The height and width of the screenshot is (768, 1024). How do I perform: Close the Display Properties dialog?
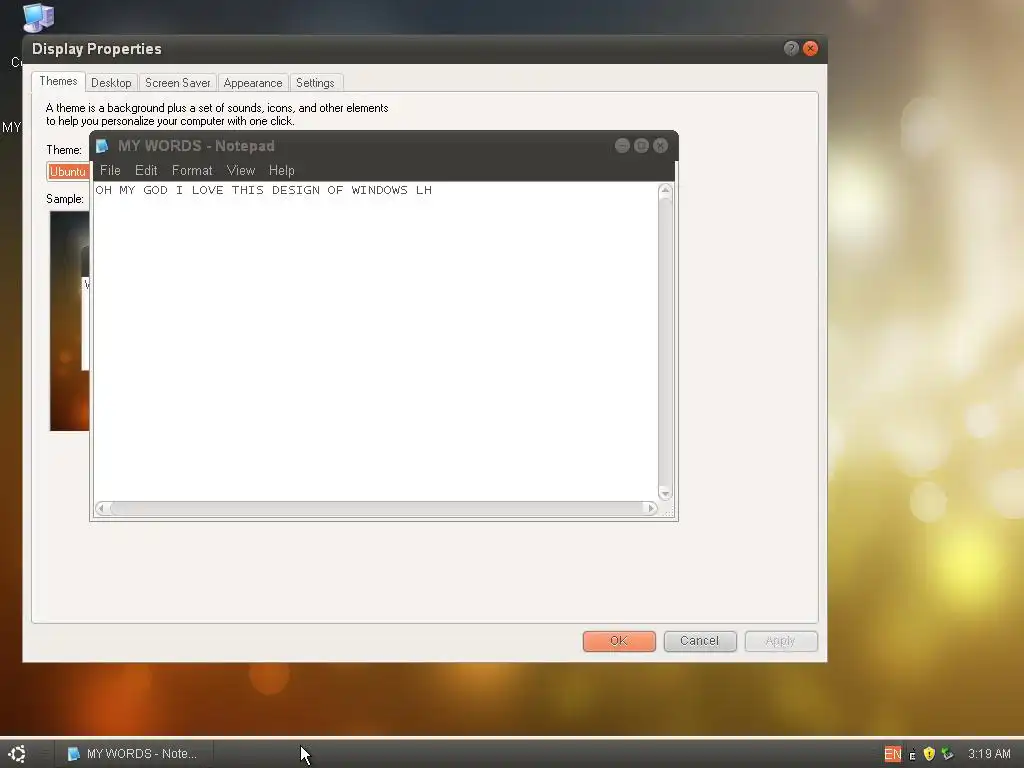[810, 48]
